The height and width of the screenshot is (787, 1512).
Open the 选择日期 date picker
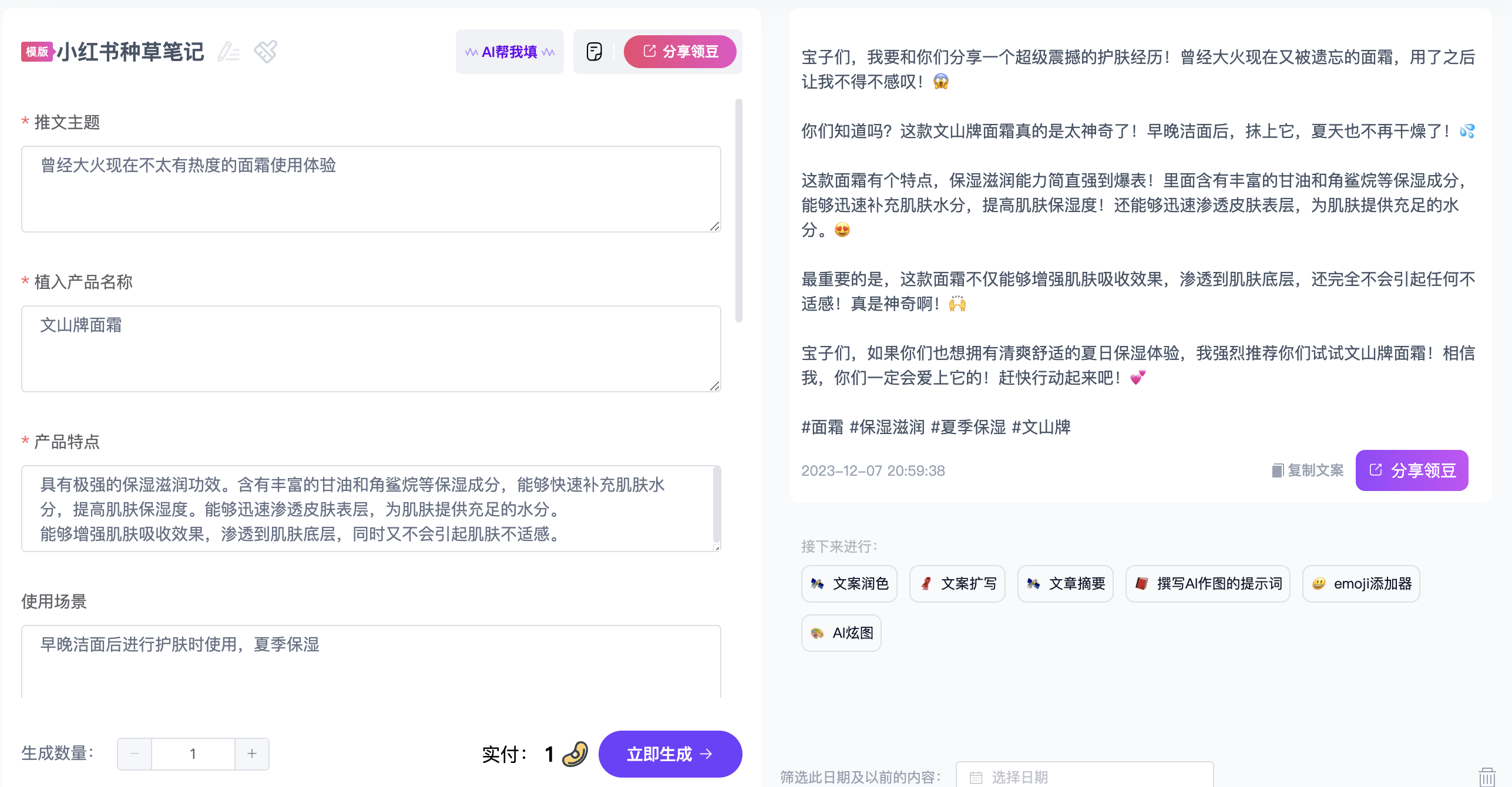[x=1084, y=777]
